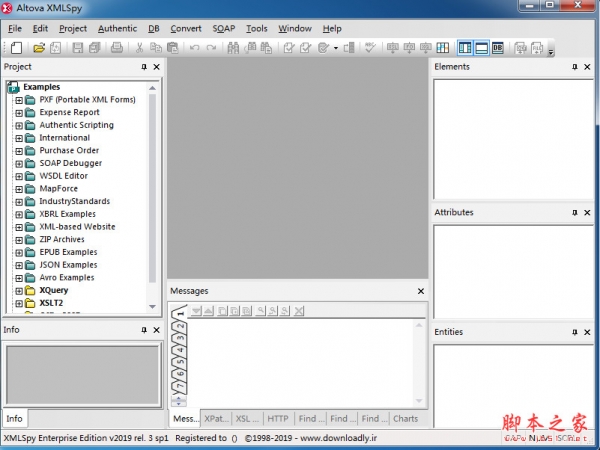
Task: Click the Print icon in toolbar
Action: point(117,47)
